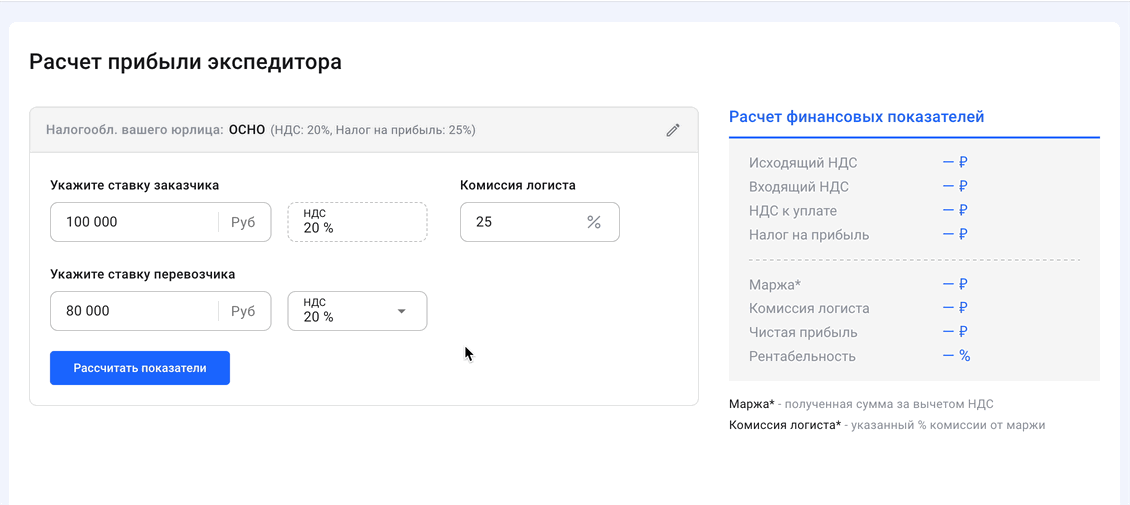Click the Руб suffix in carrier rate field

(x=243, y=311)
